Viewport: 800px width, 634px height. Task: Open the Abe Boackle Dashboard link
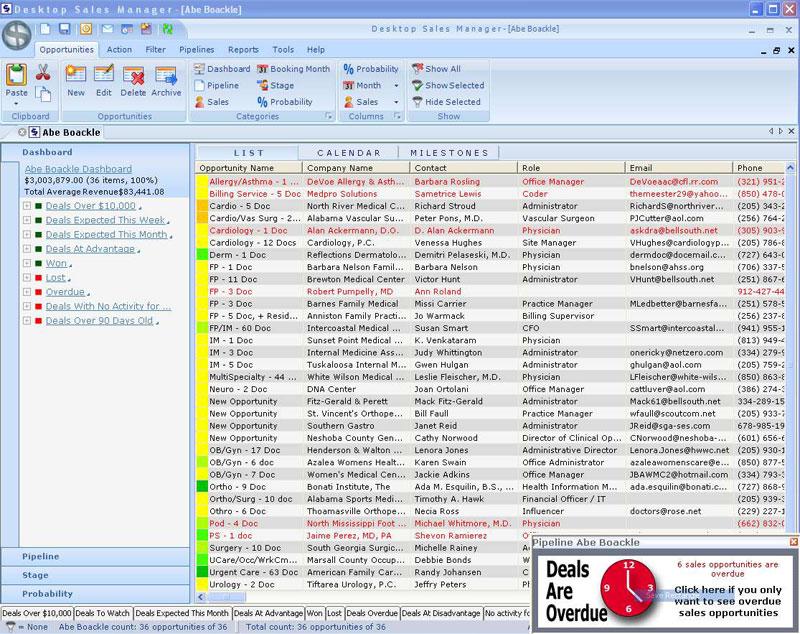tap(78, 169)
